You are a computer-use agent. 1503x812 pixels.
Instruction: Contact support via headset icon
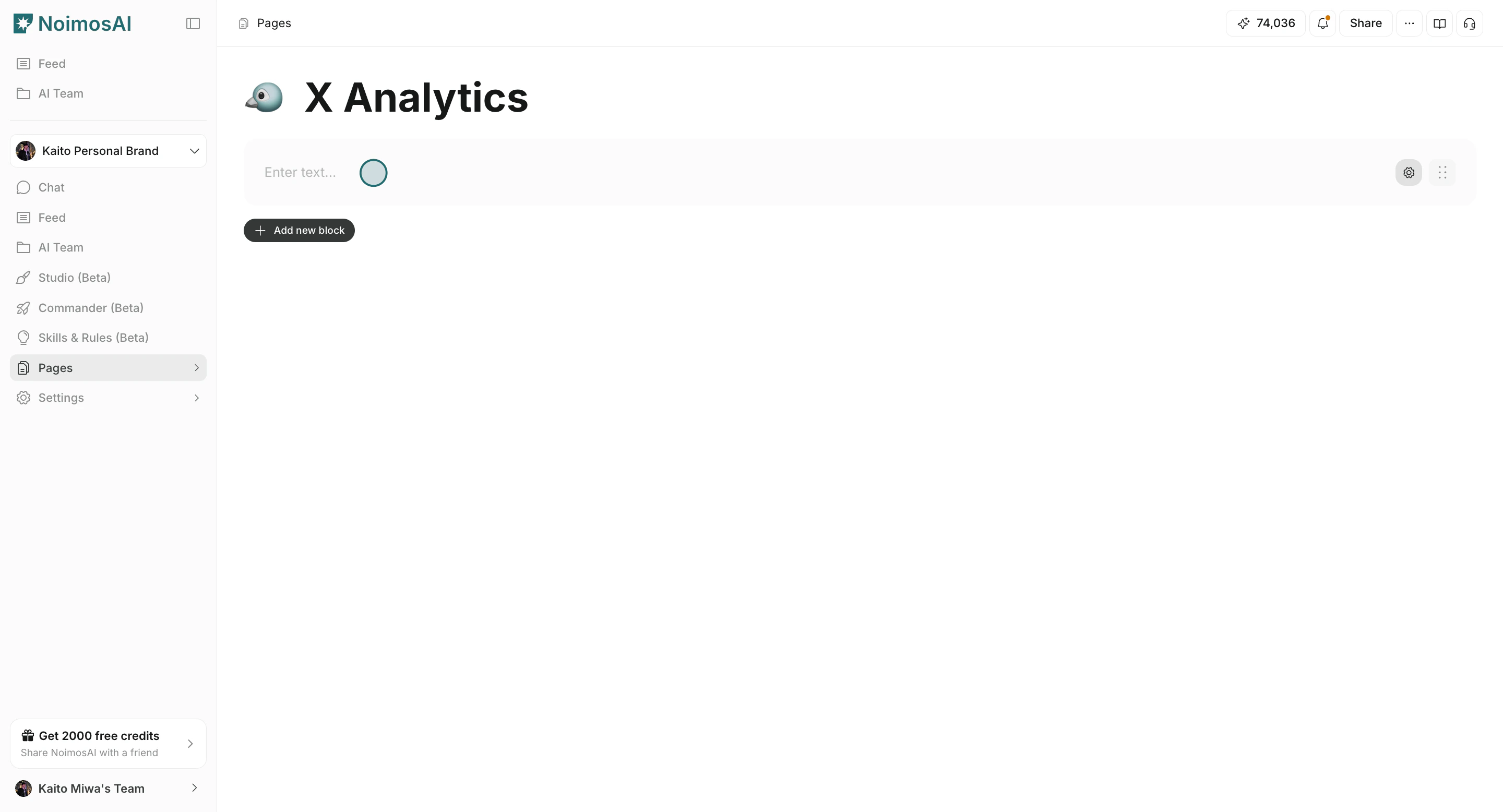click(x=1470, y=23)
